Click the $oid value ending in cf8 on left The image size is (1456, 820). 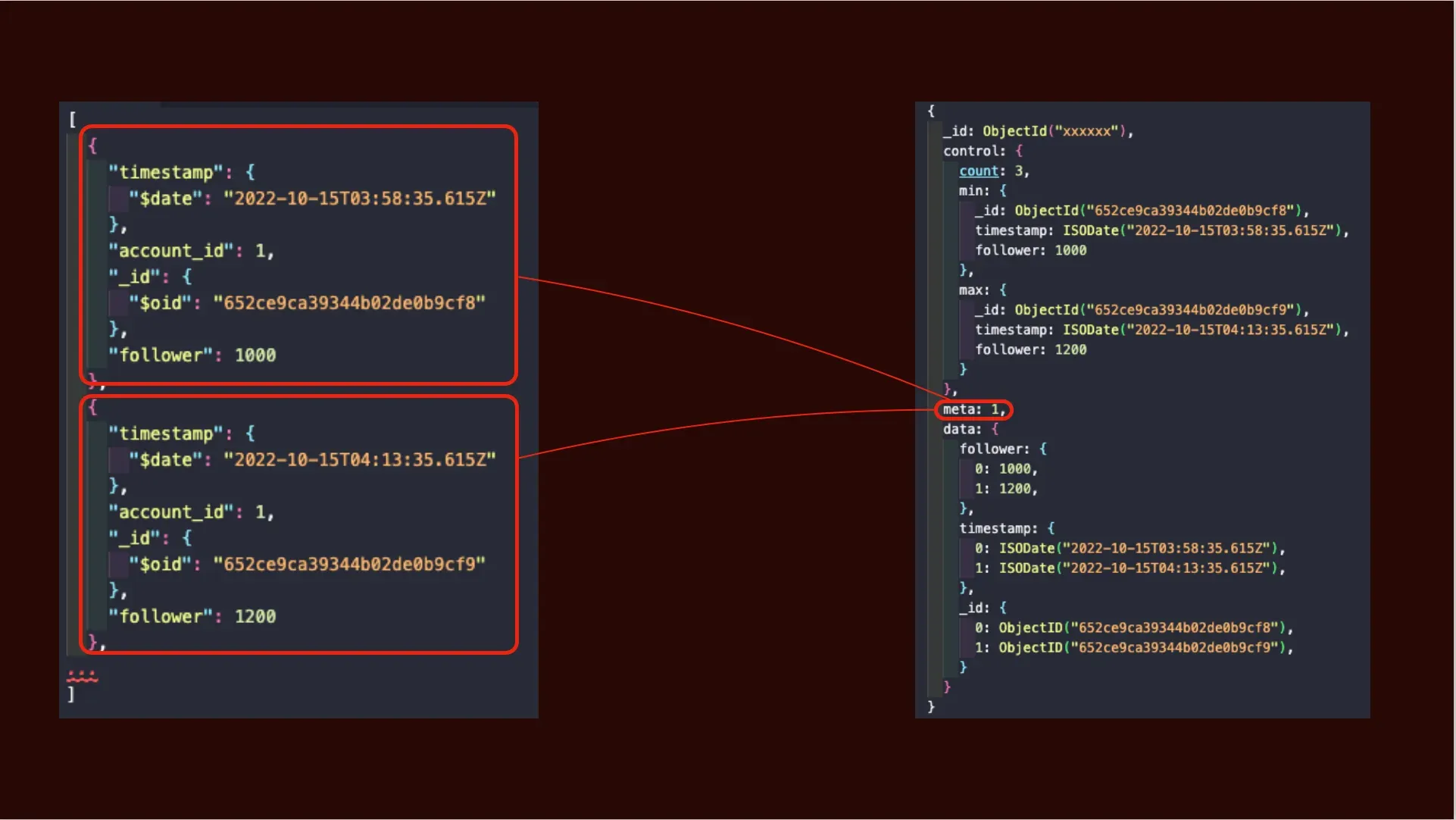(x=348, y=303)
